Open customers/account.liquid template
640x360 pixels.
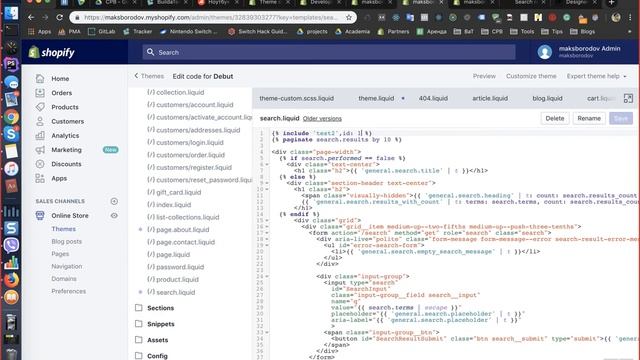(190, 105)
